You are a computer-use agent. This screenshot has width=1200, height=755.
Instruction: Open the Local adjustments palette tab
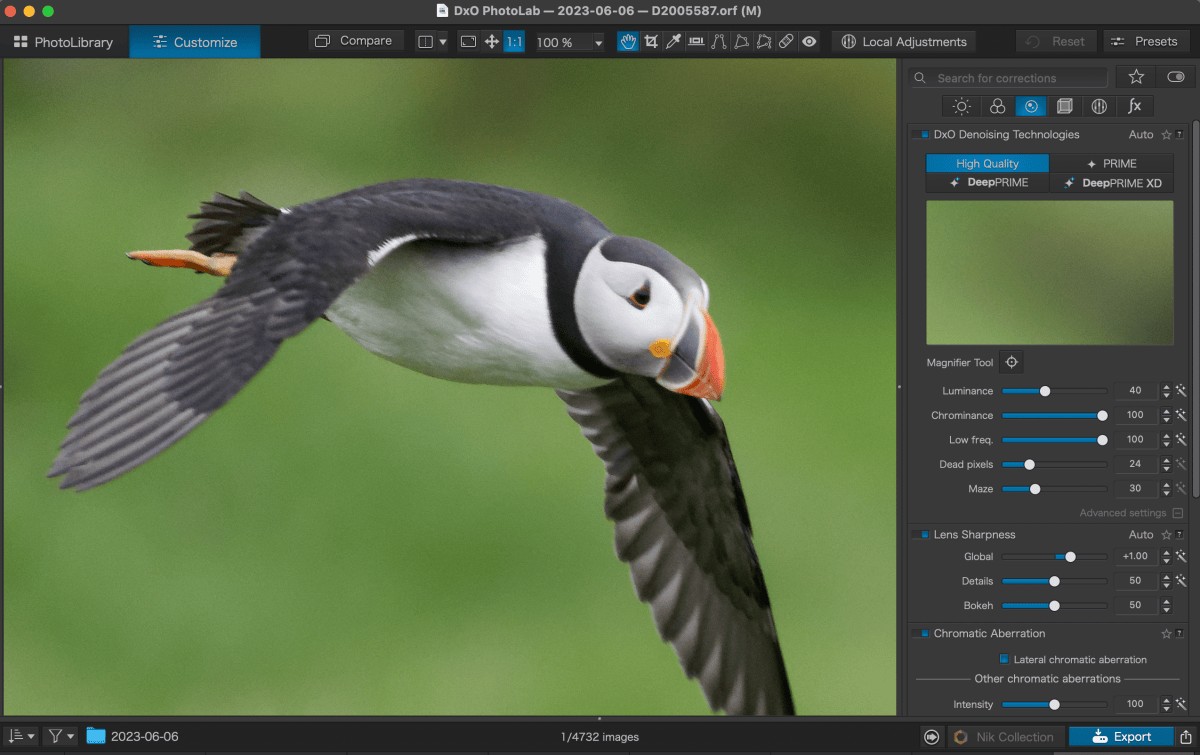[1099, 106]
